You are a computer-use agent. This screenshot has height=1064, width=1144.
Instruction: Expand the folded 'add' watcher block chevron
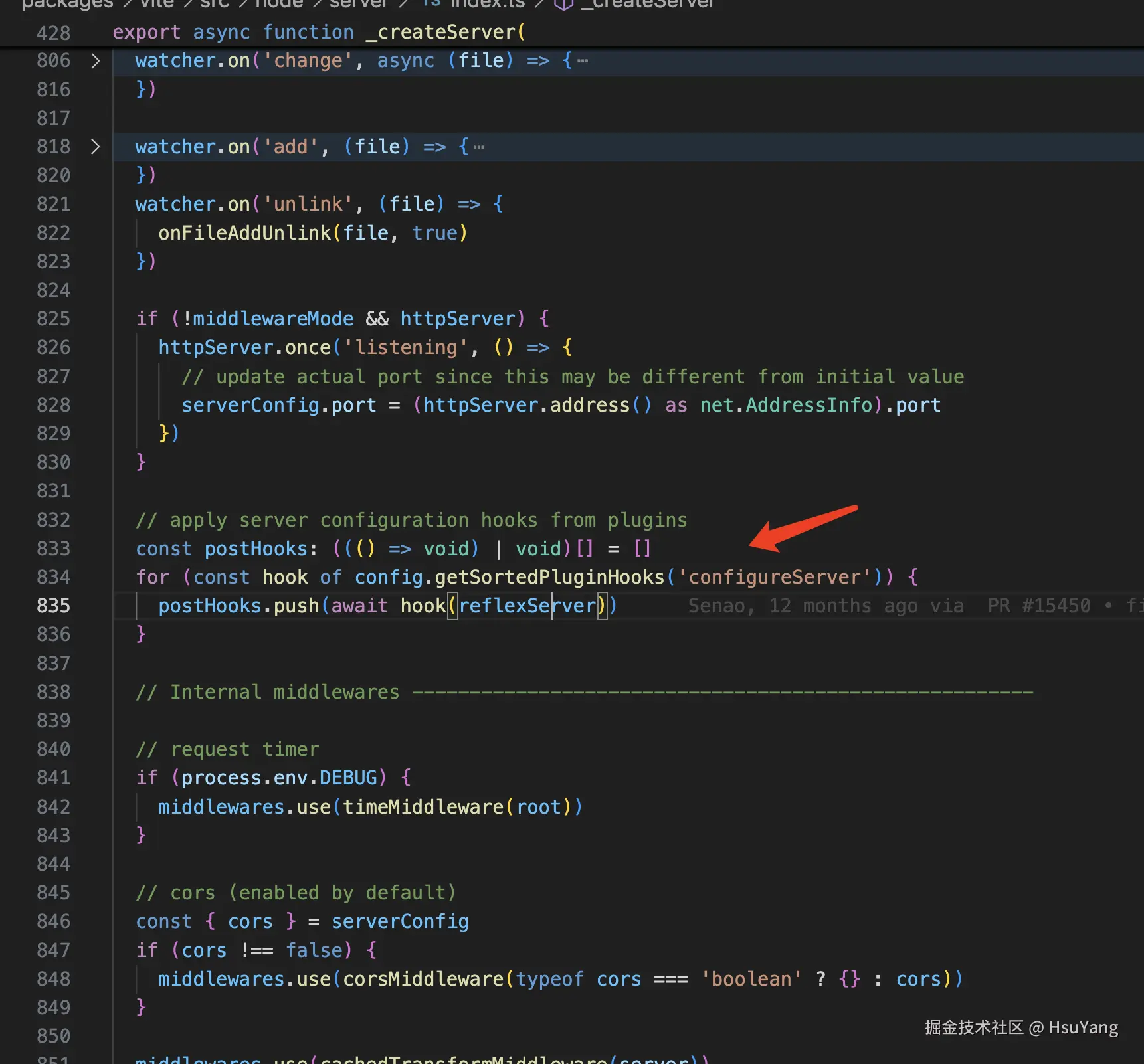coord(95,147)
